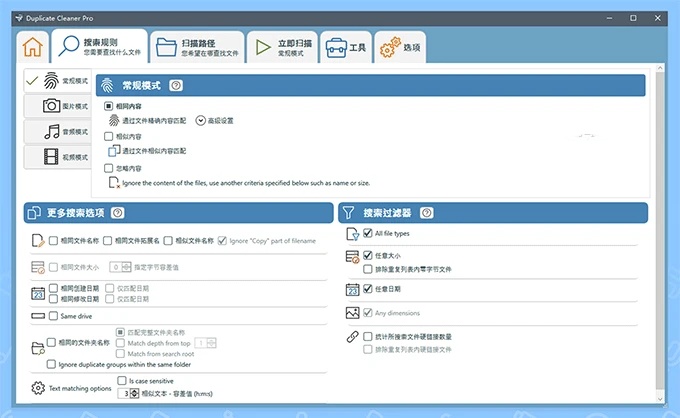Click the ignore content file icon
The height and width of the screenshot is (418, 680).
click(x=114, y=183)
